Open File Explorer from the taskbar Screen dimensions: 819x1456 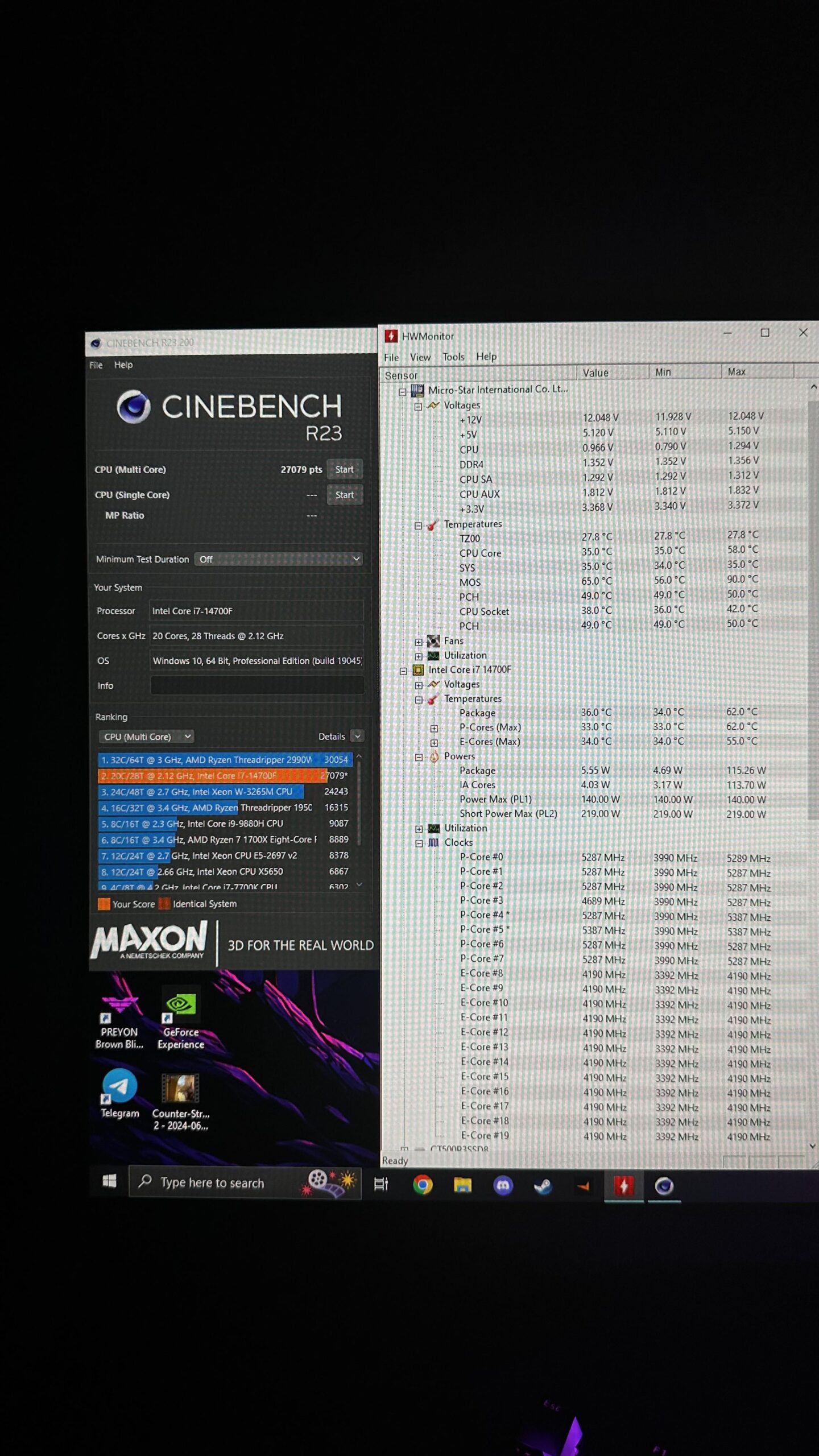pos(462,1185)
